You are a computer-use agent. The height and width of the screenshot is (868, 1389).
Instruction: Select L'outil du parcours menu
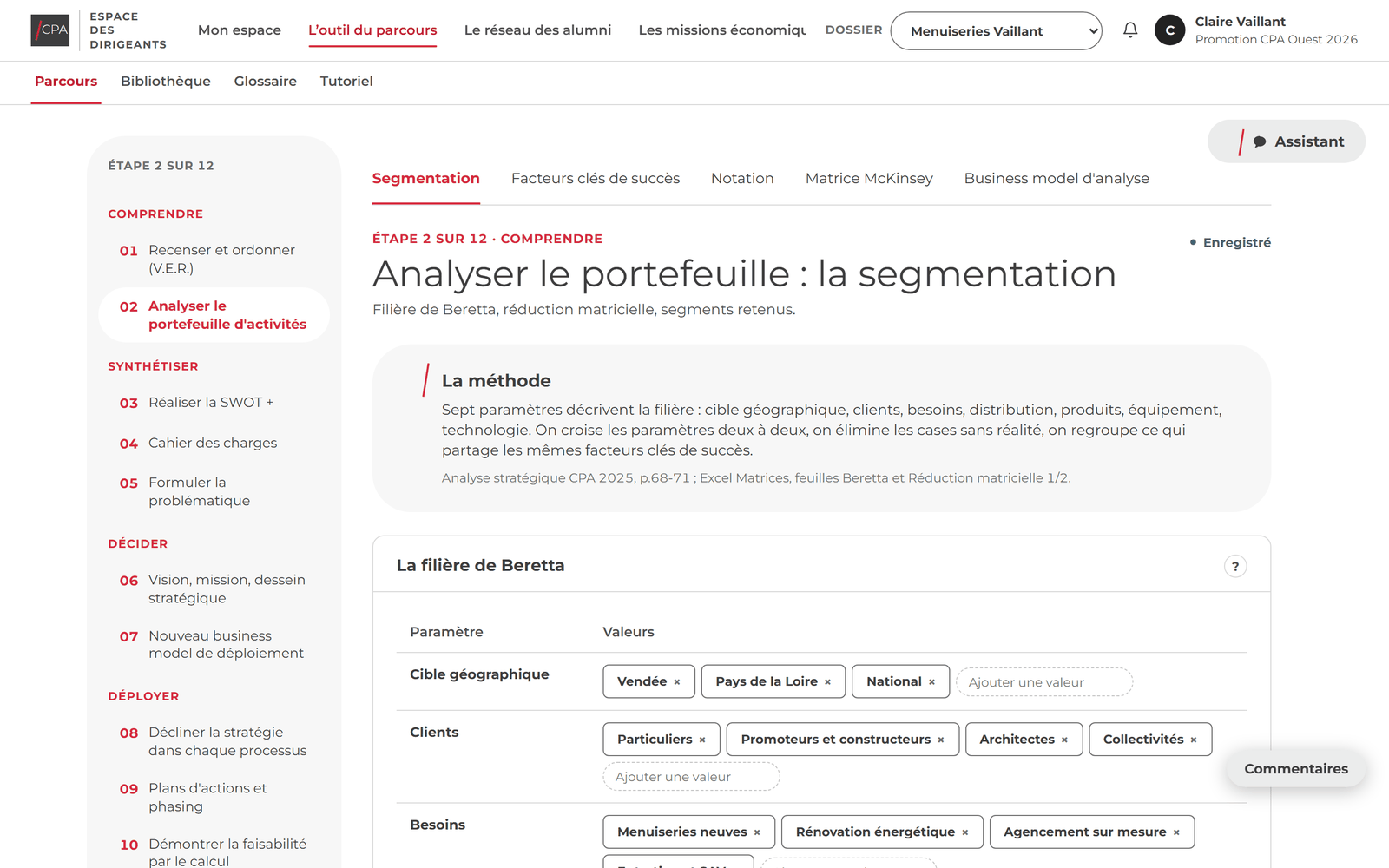click(x=372, y=30)
